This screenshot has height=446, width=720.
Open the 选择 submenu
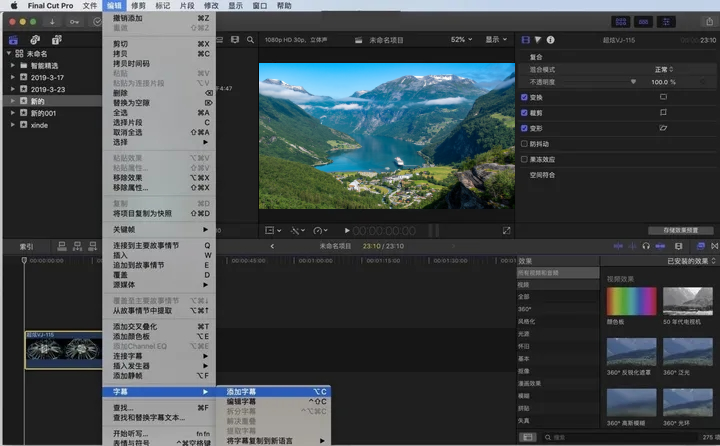coord(159,142)
